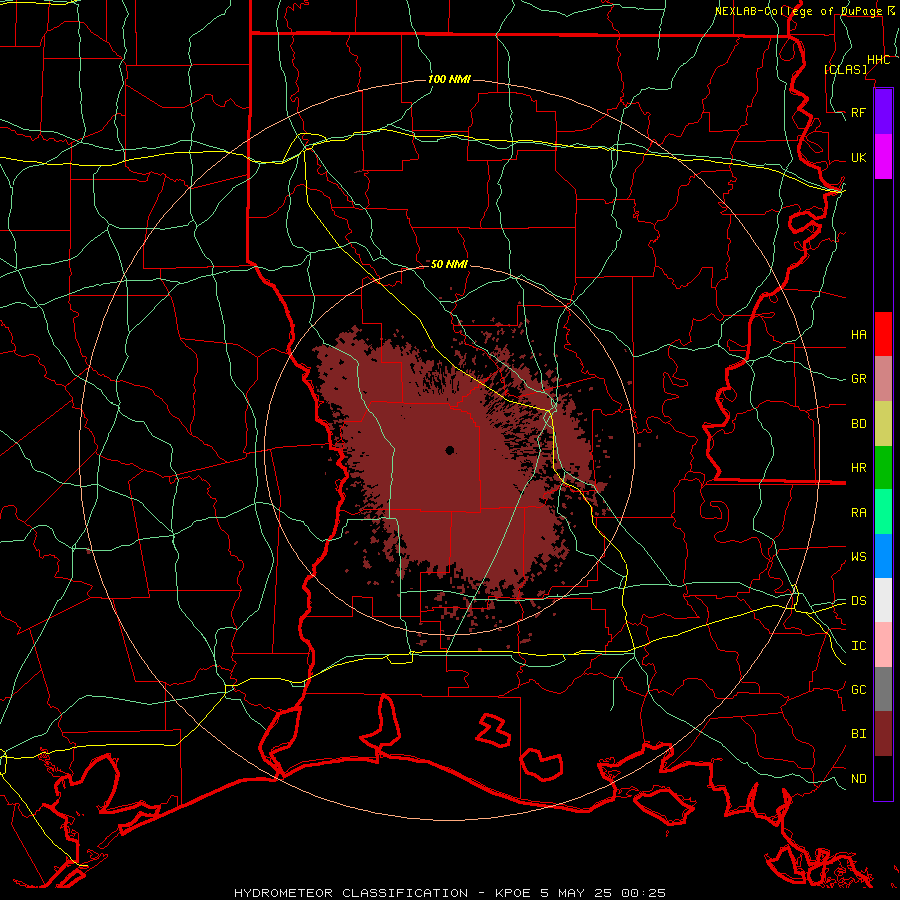Viewport: 900px width, 900px height.
Task: Pick the RA mint-green legend swatch
Action: pos(883,512)
